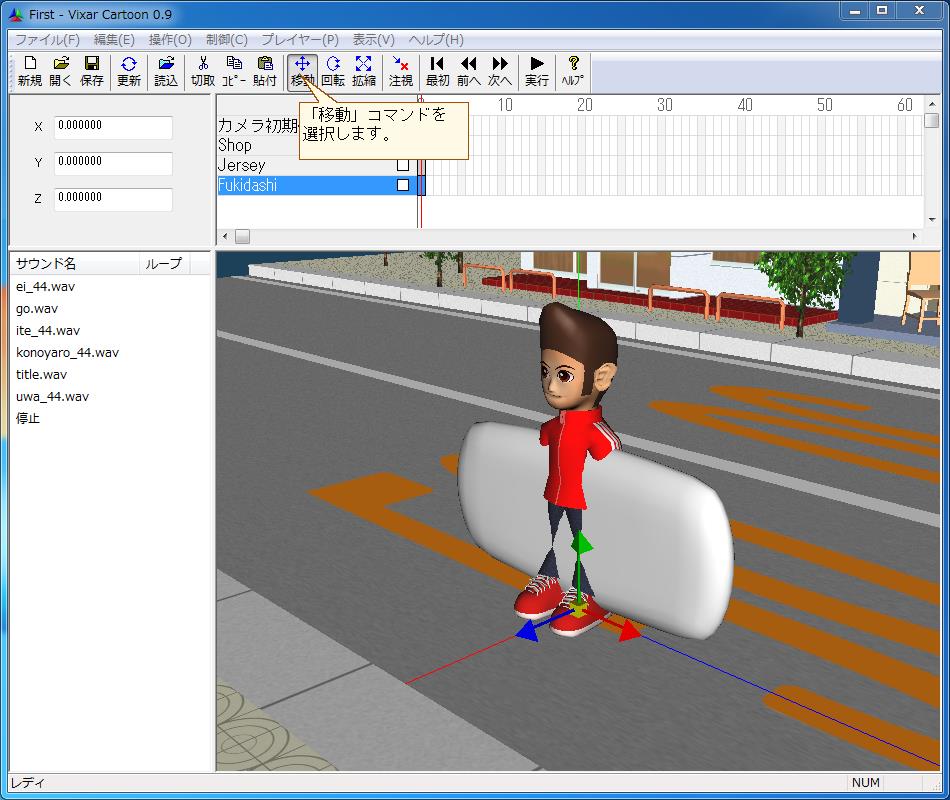
Task: Select the Scale (拡縮) tool
Action: point(364,71)
